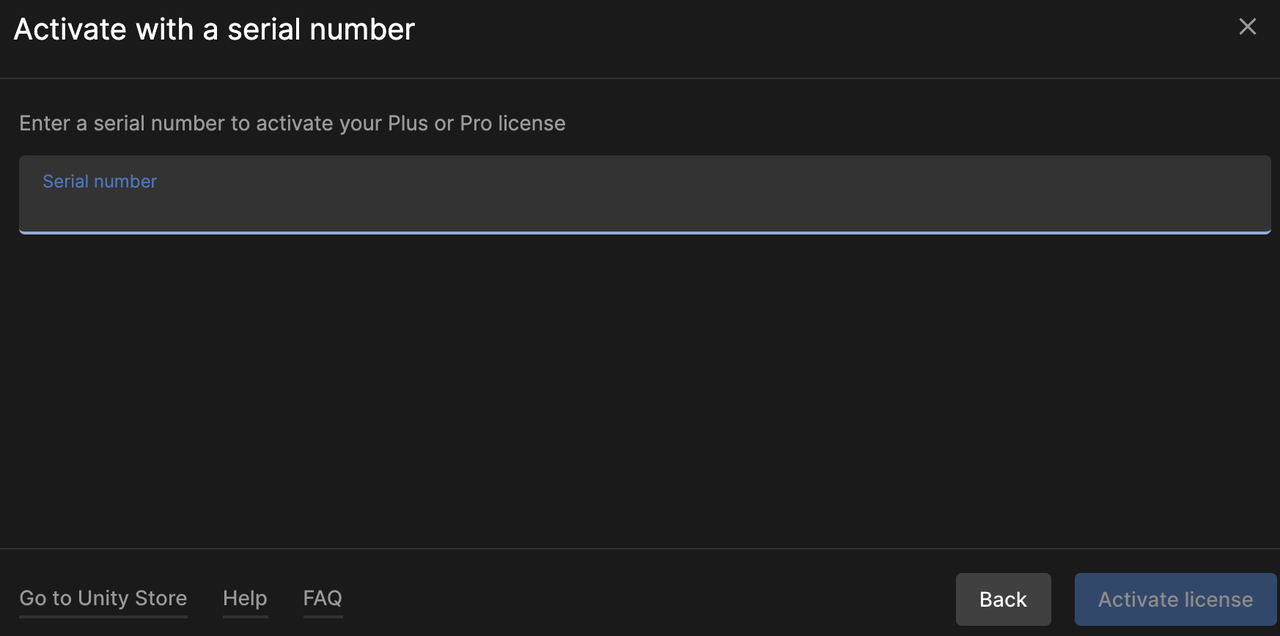Select the dialog title 'Activate with a serial number'
This screenshot has height=636, width=1280.
(x=214, y=29)
